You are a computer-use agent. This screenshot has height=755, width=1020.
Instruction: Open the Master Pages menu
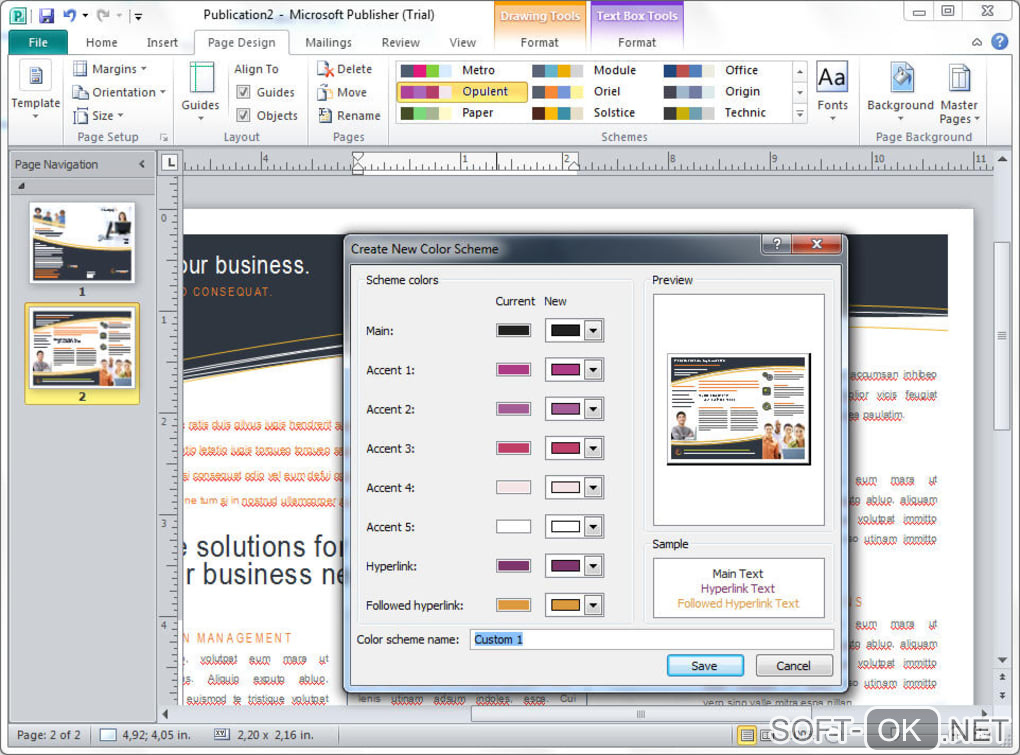[x=959, y=92]
